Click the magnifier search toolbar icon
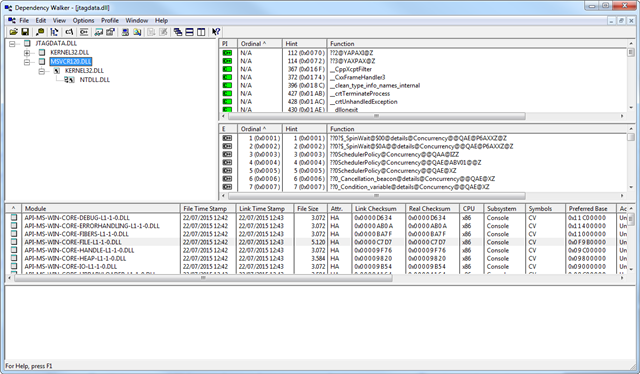 (x=40, y=32)
